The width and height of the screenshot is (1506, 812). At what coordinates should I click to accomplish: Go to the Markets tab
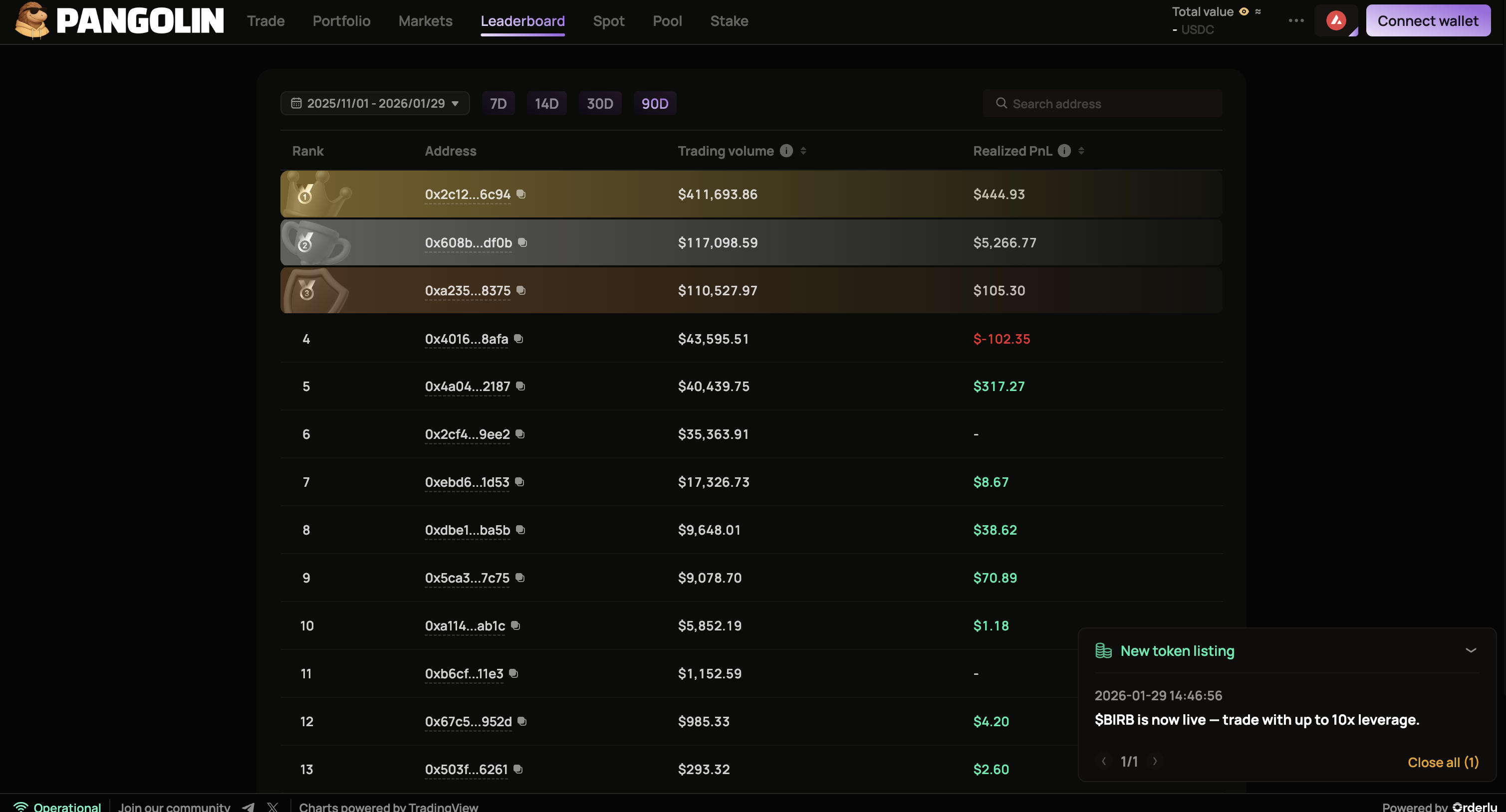point(425,21)
